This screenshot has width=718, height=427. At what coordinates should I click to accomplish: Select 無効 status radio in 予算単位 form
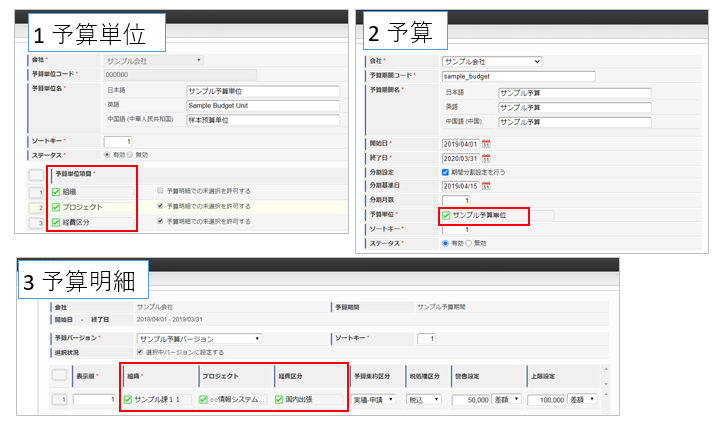coord(130,155)
